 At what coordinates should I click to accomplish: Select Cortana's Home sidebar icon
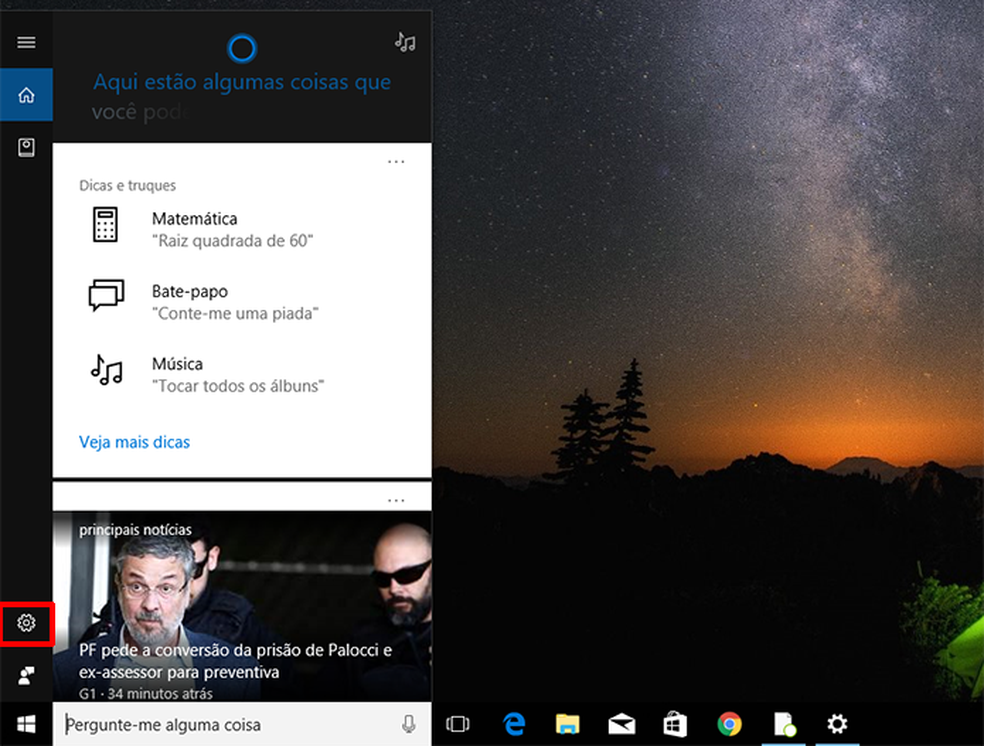(25, 94)
